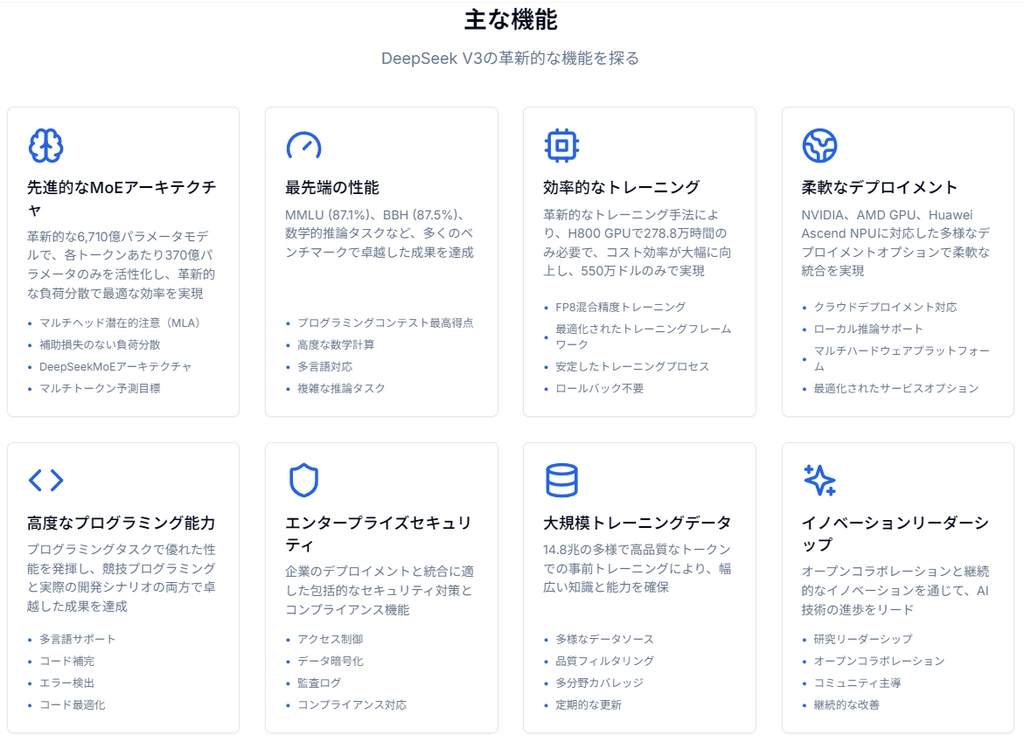Click description starting 企業のデプロイメントと統合
This screenshot has width=1024, height=742.
tap(379, 590)
